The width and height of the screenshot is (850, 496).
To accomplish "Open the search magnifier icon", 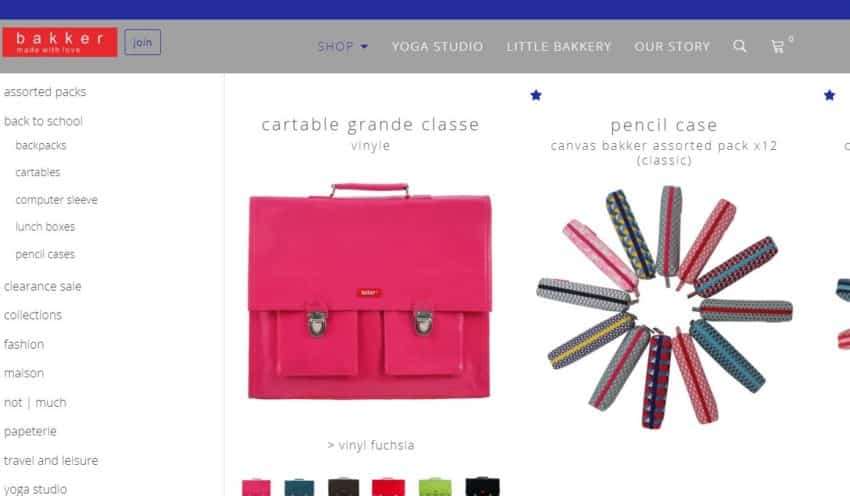I will tap(739, 46).
